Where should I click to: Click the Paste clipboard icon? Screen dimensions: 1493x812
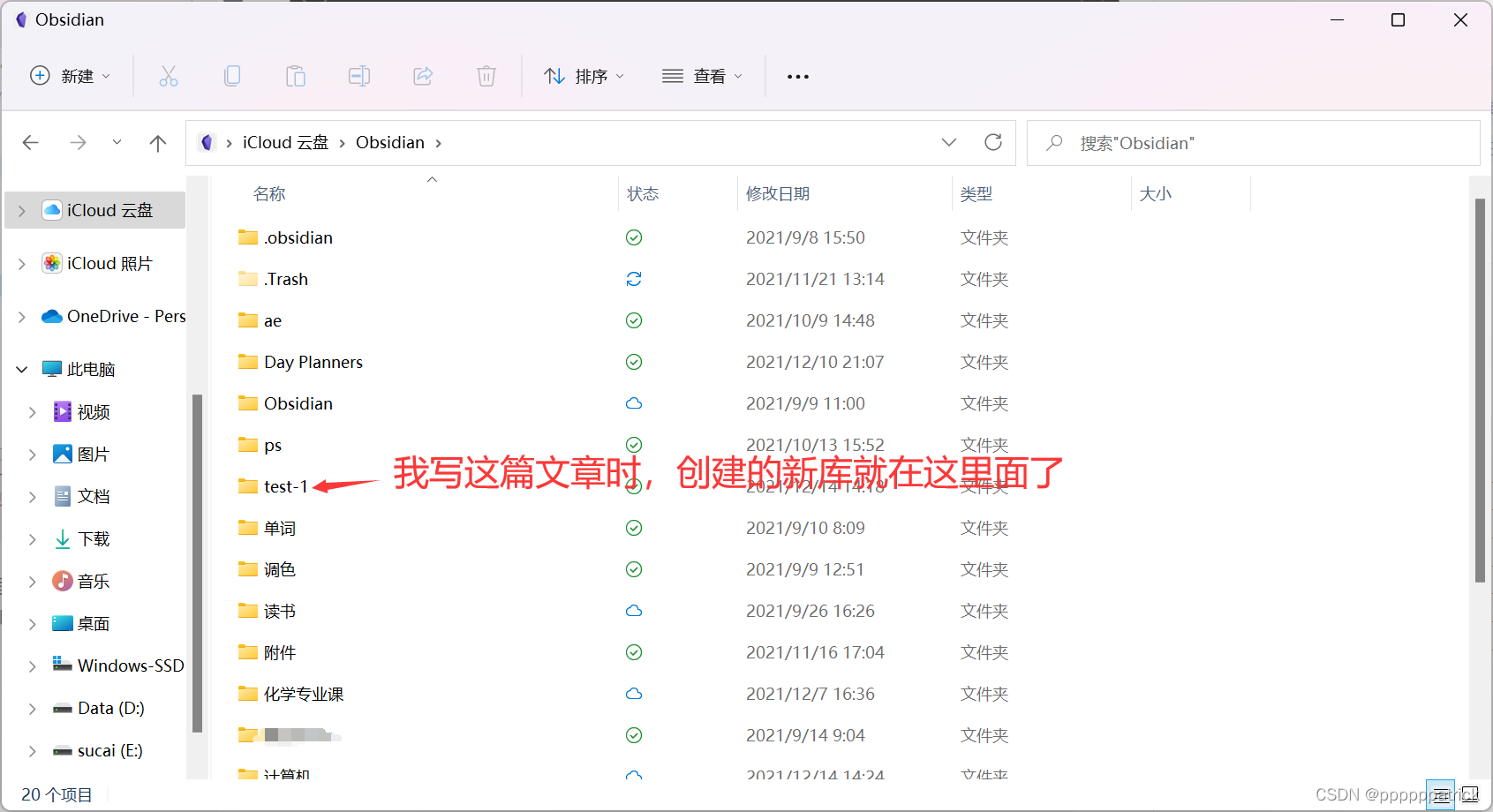click(296, 76)
